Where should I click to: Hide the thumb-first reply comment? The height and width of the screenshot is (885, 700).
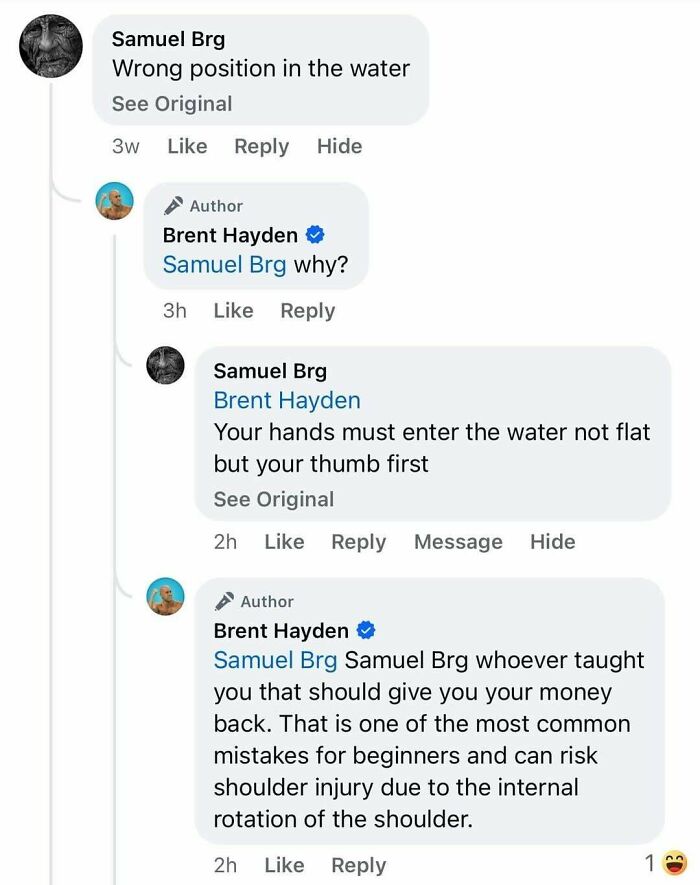(552, 542)
